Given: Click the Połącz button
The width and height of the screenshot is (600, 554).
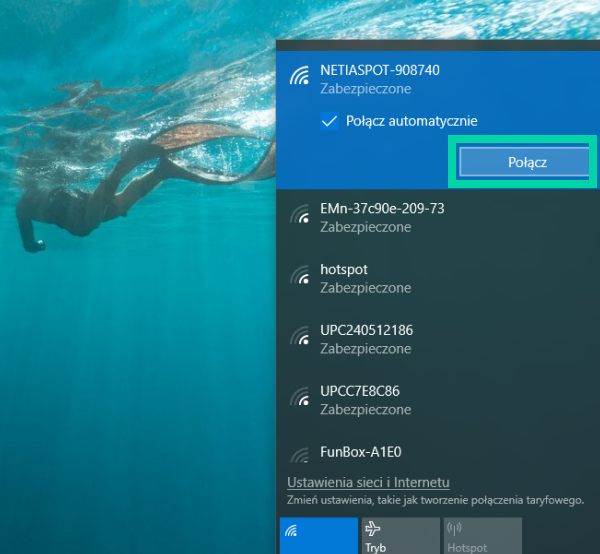Looking at the screenshot, I should tap(522, 162).
